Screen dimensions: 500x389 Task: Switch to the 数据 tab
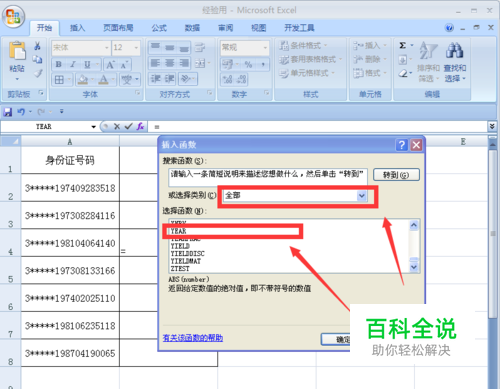click(x=192, y=28)
